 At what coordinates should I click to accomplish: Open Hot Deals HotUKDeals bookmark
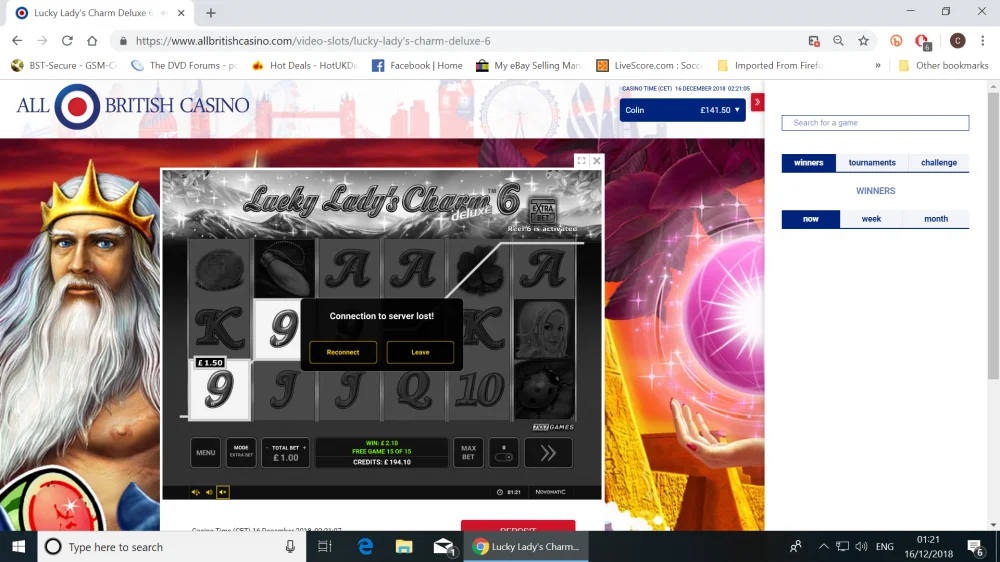tap(304, 65)
